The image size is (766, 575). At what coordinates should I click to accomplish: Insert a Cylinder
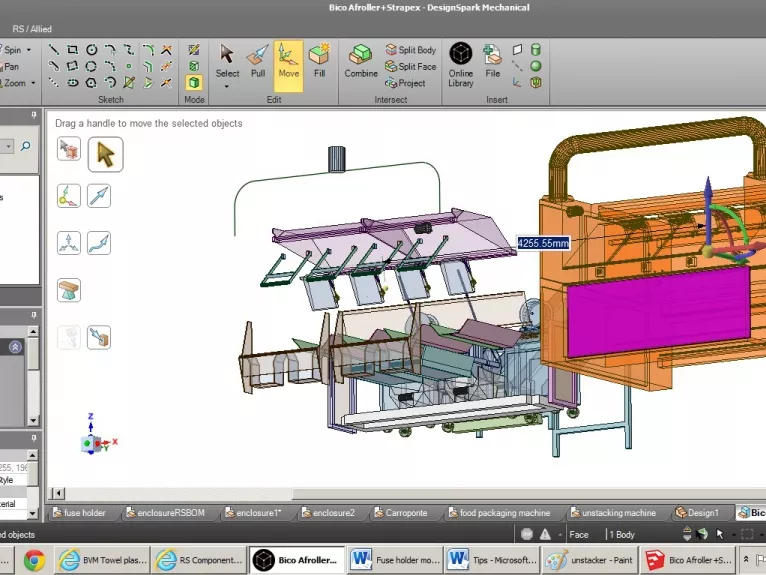click(x=536, y=49)
